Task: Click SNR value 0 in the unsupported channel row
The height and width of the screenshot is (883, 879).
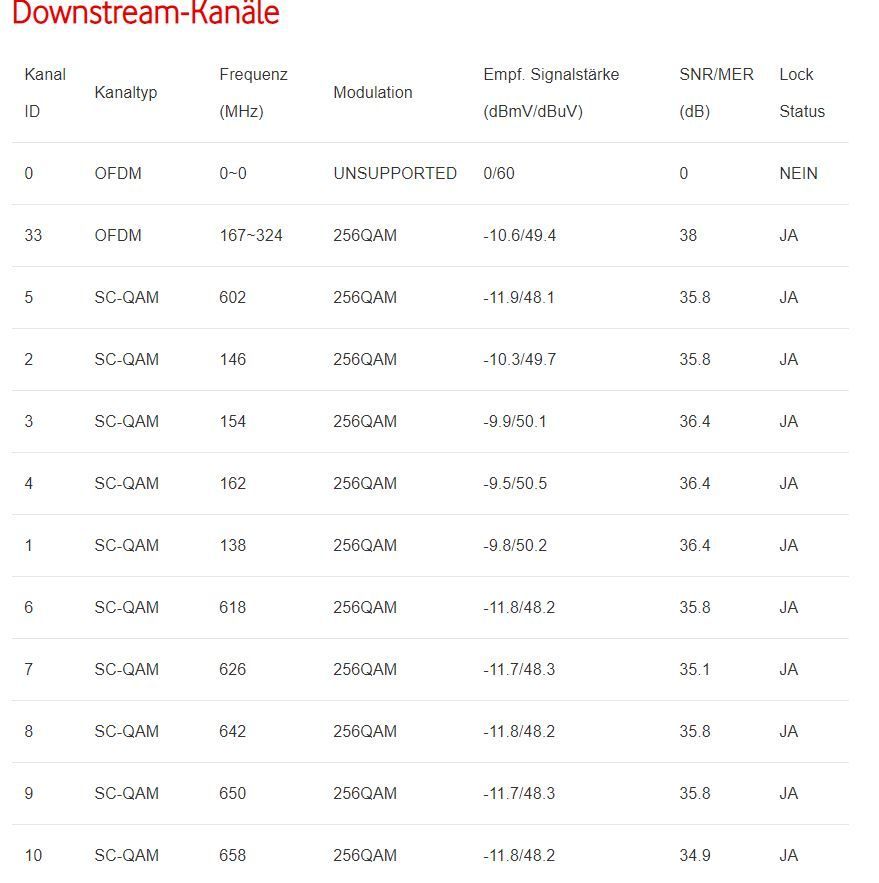Action: [684, 173]
